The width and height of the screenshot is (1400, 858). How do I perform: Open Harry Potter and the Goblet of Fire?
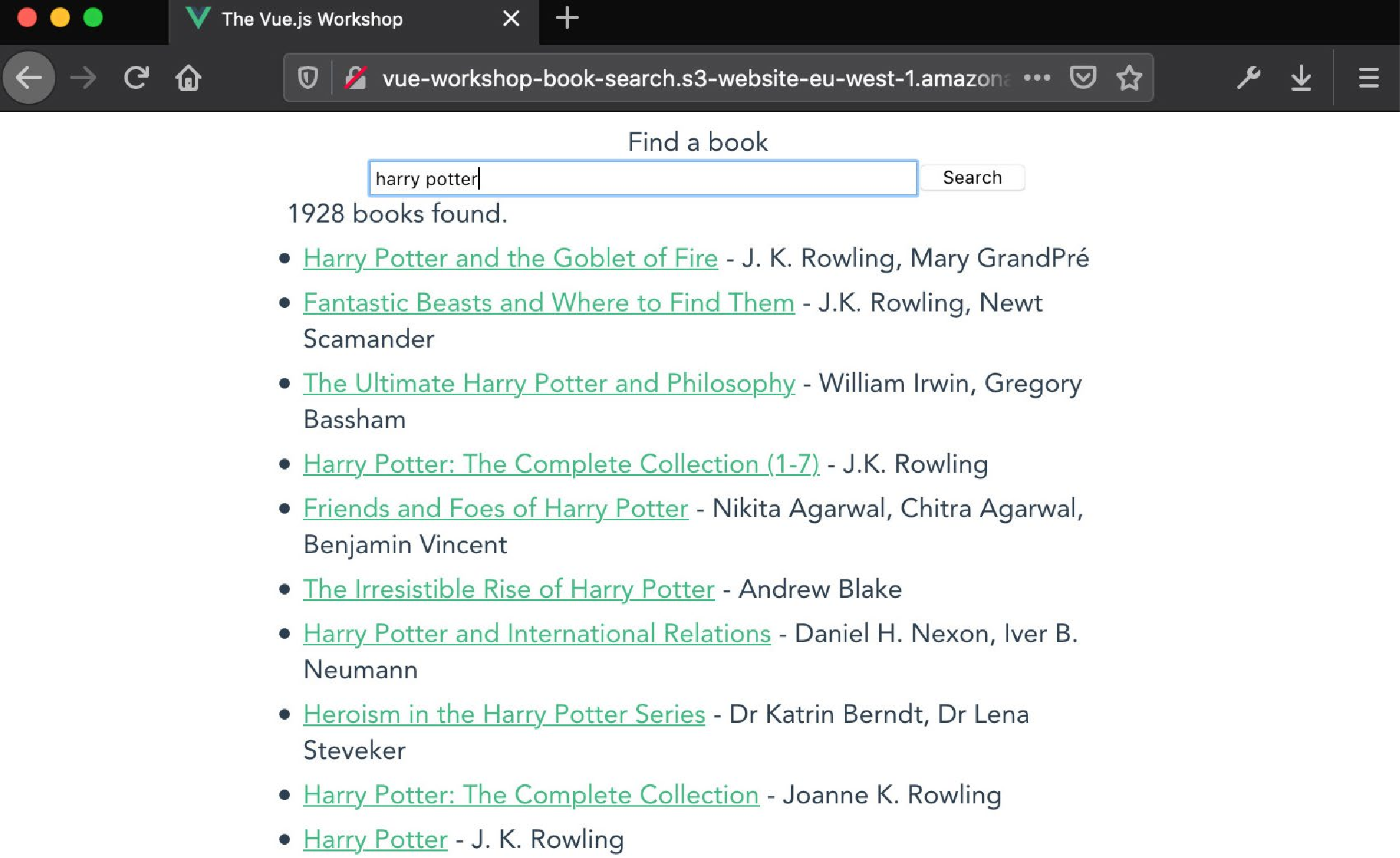[x=510, y=258]
